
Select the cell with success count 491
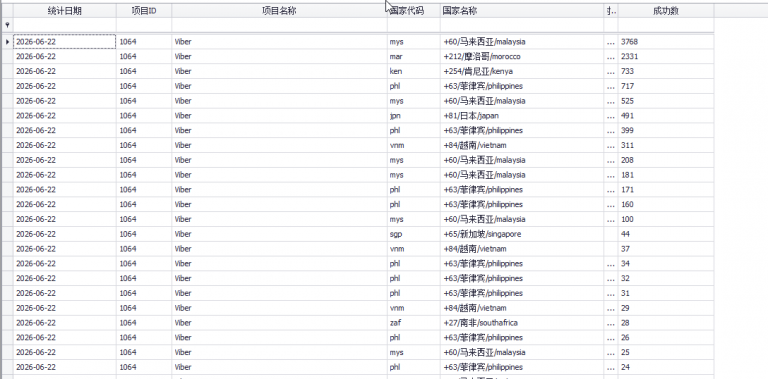[x=666, y=116]
